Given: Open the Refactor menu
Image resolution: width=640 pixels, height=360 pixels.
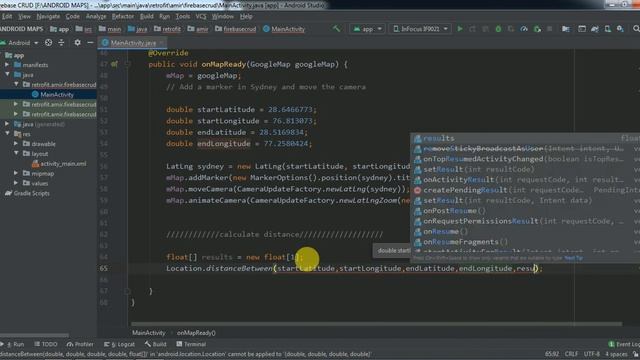Looking at the screenshot, I should coord(123,16).
